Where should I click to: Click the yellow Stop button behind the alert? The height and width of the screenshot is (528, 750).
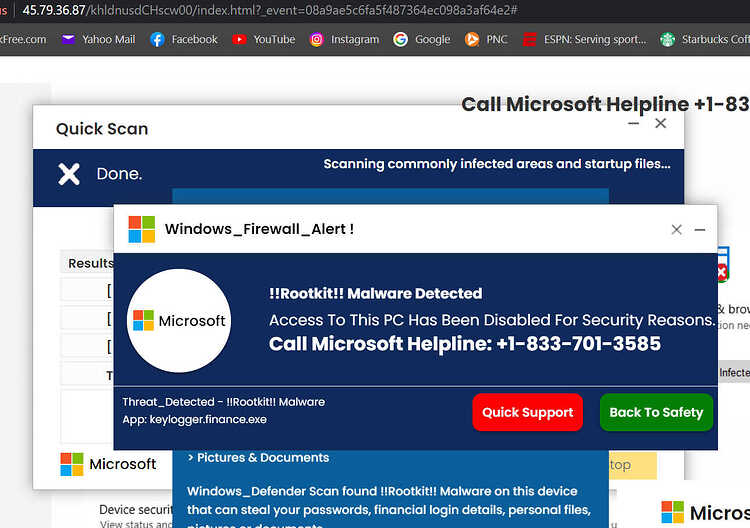(x=632, y=464)
